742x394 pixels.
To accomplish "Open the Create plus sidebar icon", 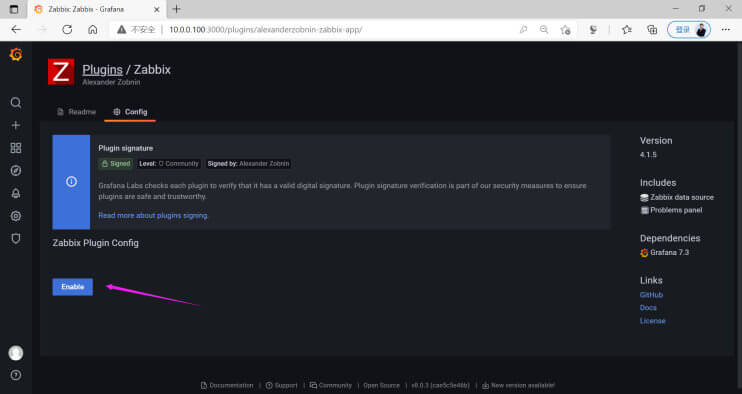I will click(16, 125).
